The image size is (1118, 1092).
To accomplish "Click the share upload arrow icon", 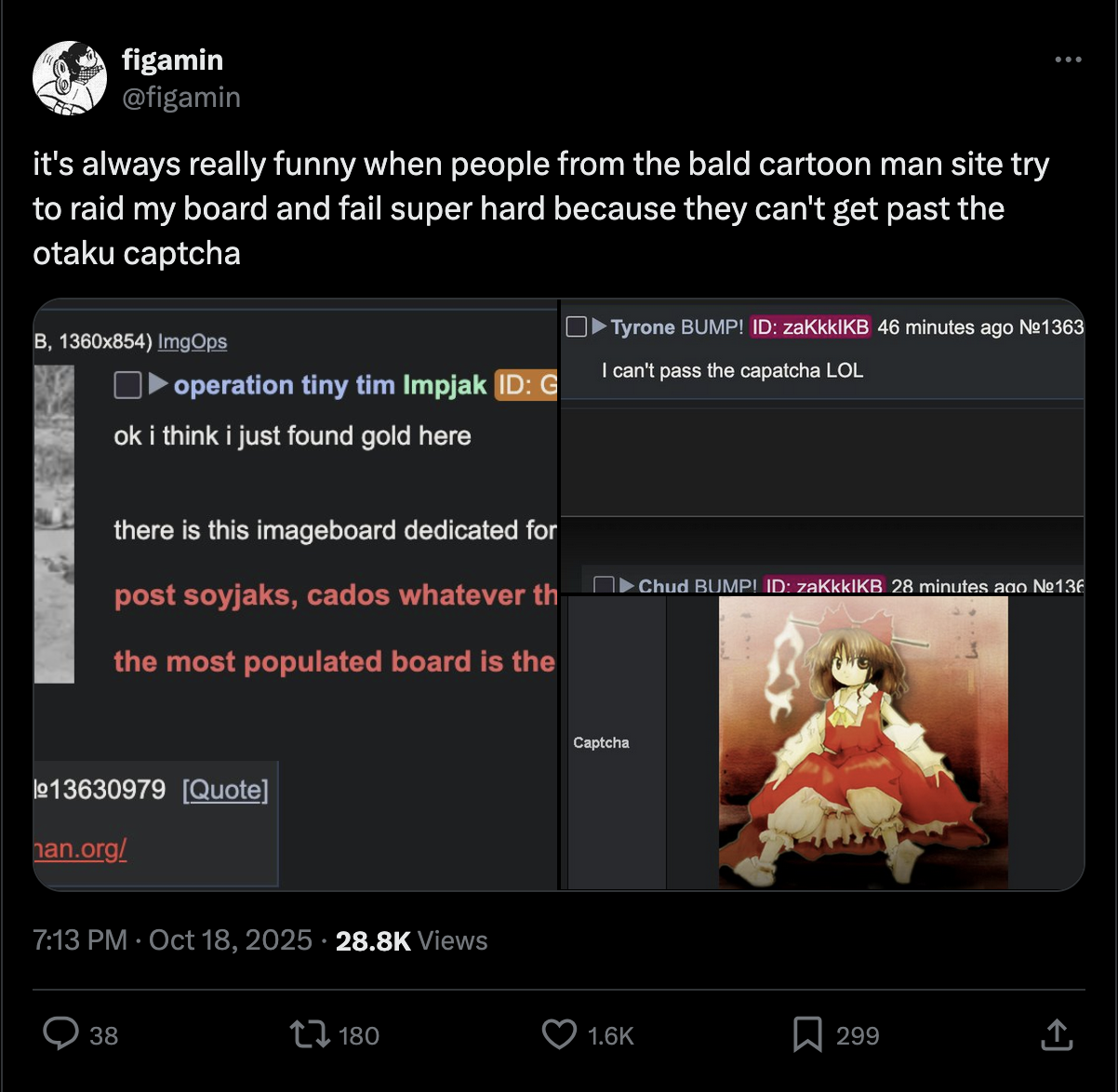I will (1057, 1034).
